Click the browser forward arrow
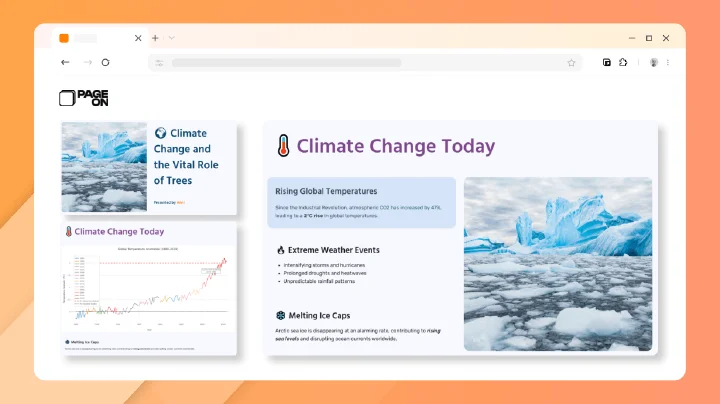Screen dimensions: 720x404 pyautogui.click(x=88, y=62)
